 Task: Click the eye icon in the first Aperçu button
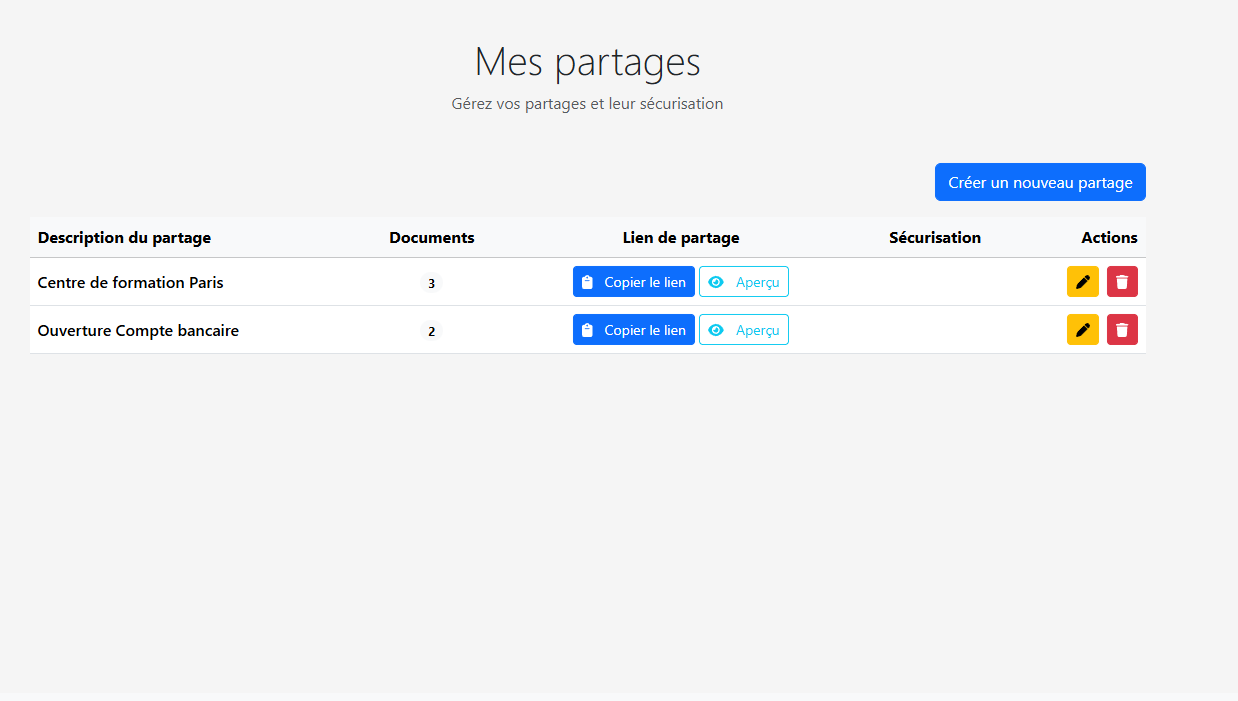point(714,281)
